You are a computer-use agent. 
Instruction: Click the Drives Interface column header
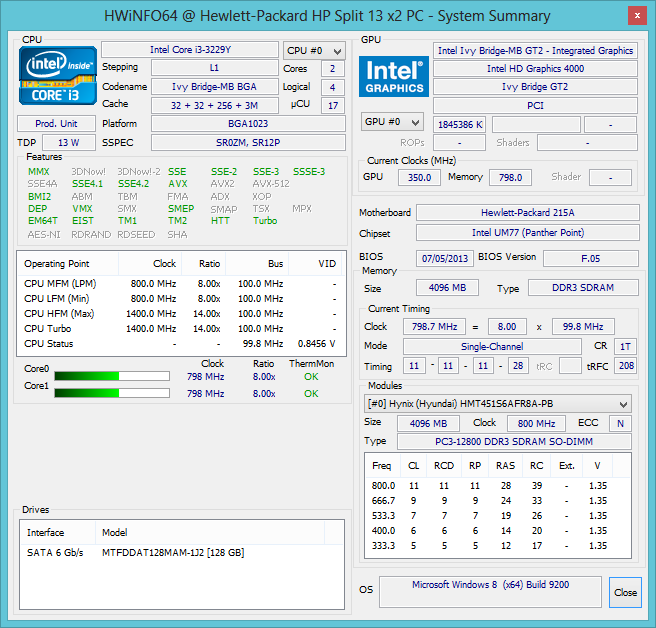pos(58,532)
